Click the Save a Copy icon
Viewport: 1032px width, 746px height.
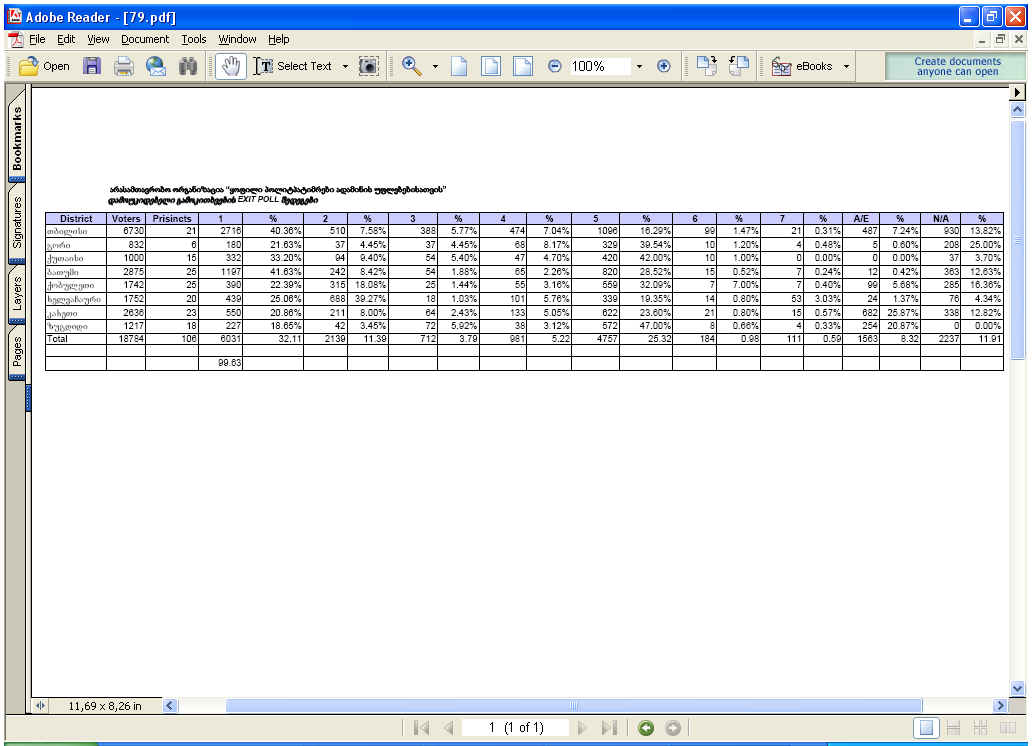click(92, 66)
